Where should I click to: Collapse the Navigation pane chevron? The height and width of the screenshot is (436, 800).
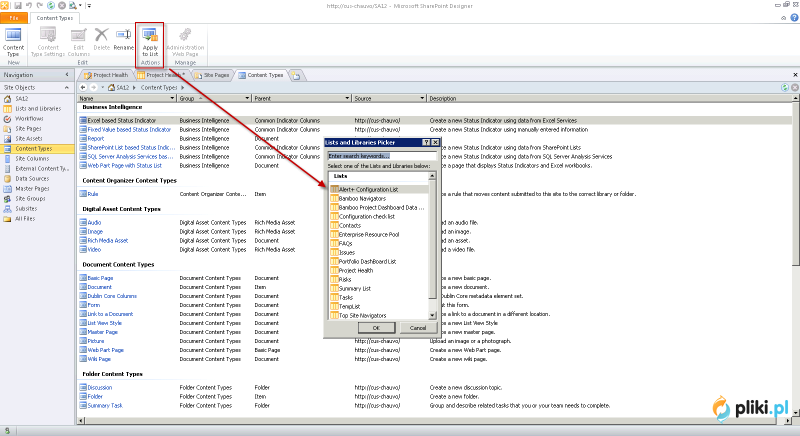click(x=67, y=74)
